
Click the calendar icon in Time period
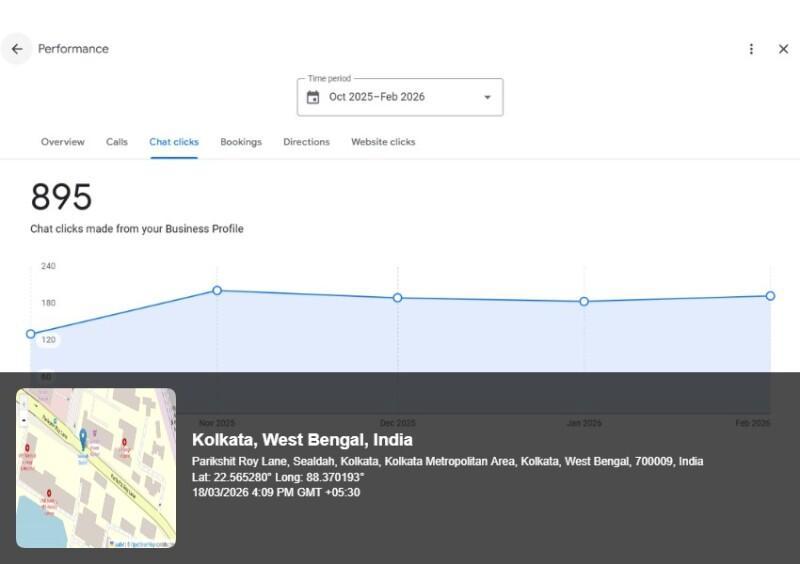313,97
